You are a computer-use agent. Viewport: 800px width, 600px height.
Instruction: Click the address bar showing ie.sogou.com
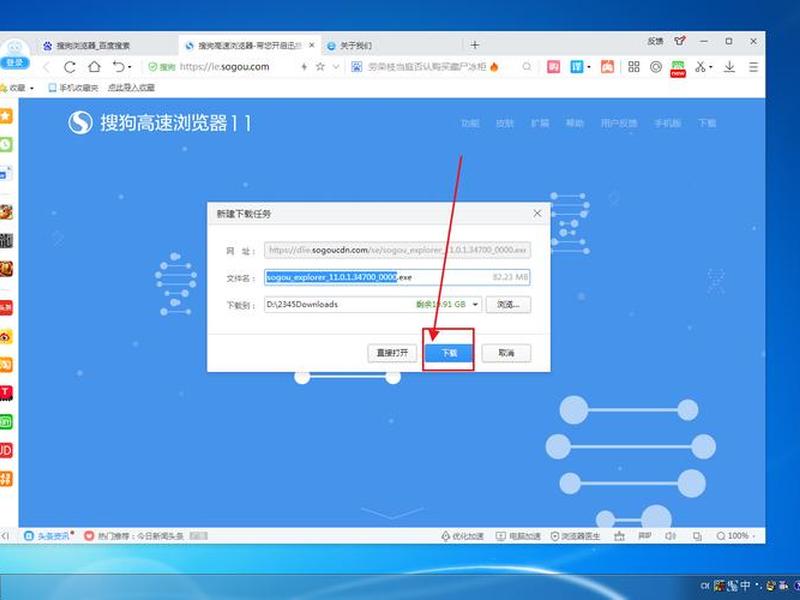(224, 67)
